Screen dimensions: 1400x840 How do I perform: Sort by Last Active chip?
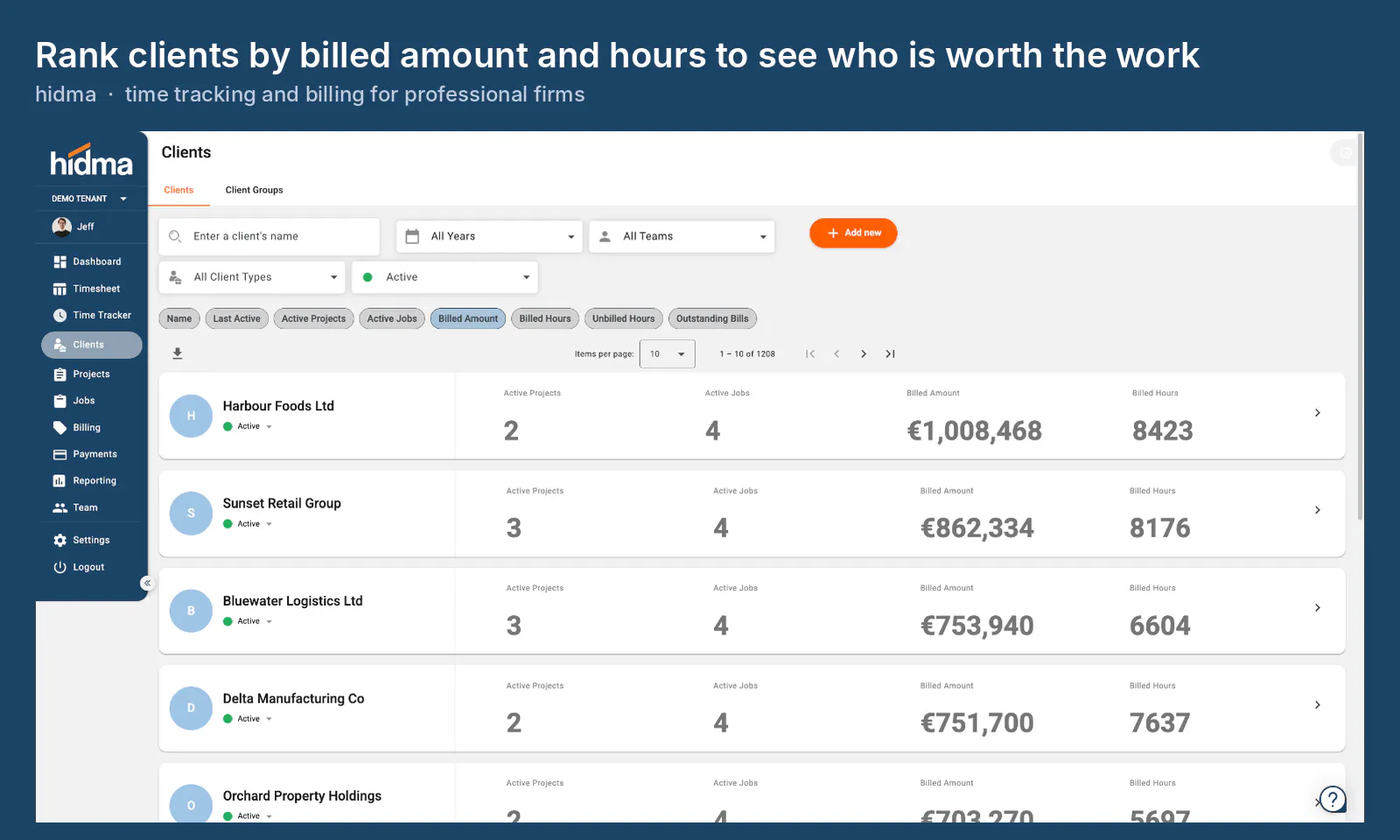[x=236, y=318]
